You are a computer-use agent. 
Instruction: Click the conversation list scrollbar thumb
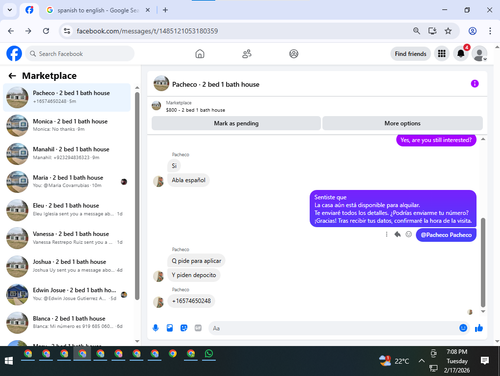(x=137, y=196)
